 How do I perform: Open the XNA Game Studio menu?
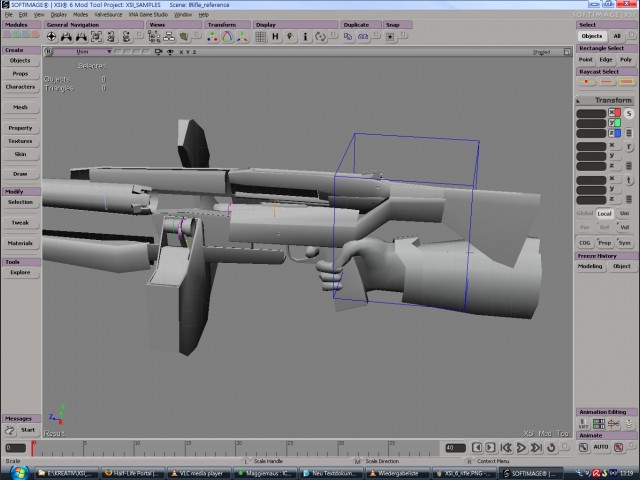[148, 15]
